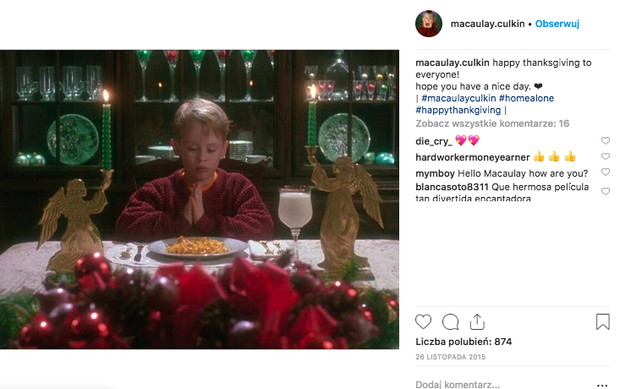The width and height of the screenshot is (620, 389).
Task: Open the macaulay.culkin profile avatar
Action: (x=429, y=24)
